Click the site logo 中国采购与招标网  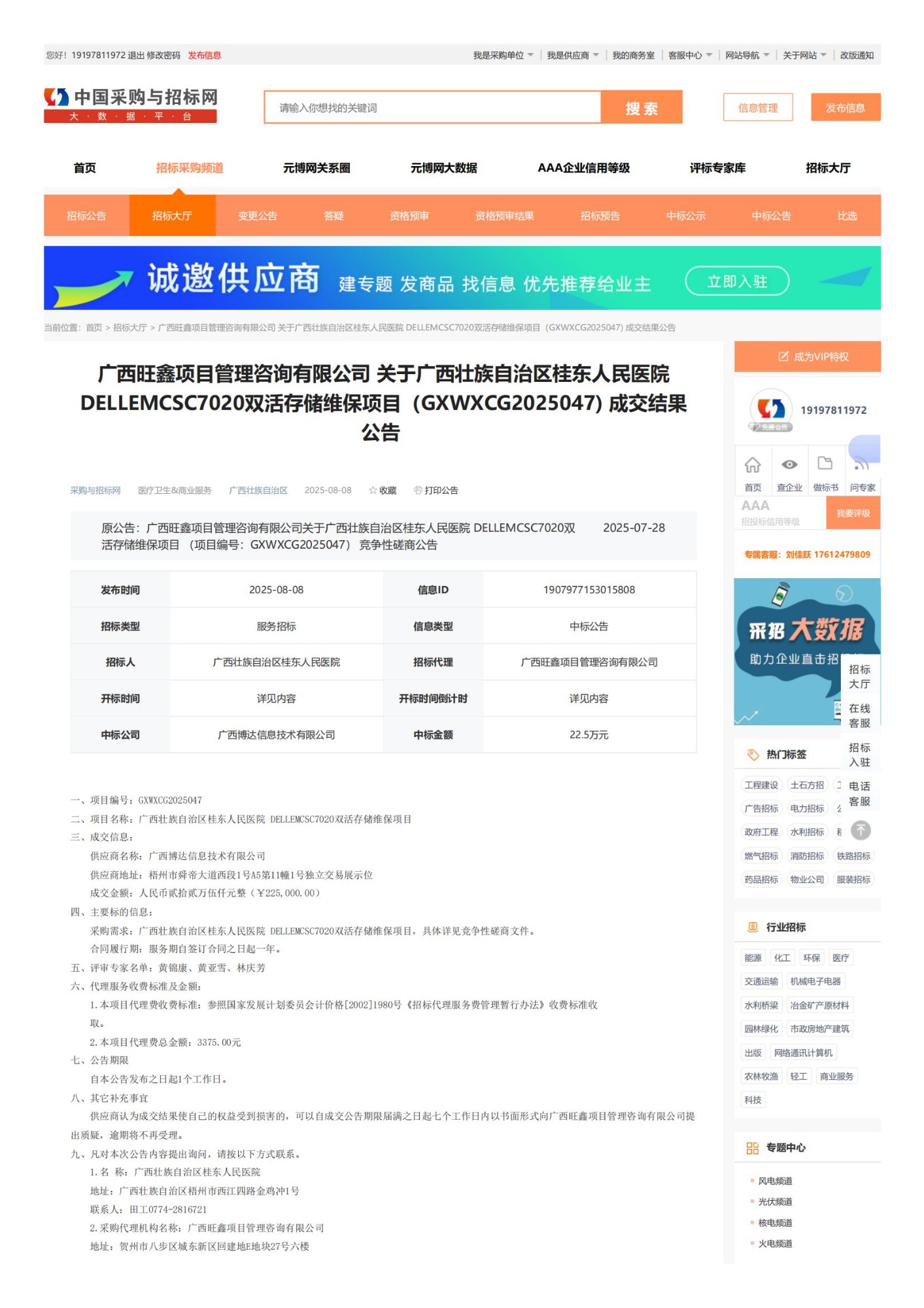tap(130, 105)
